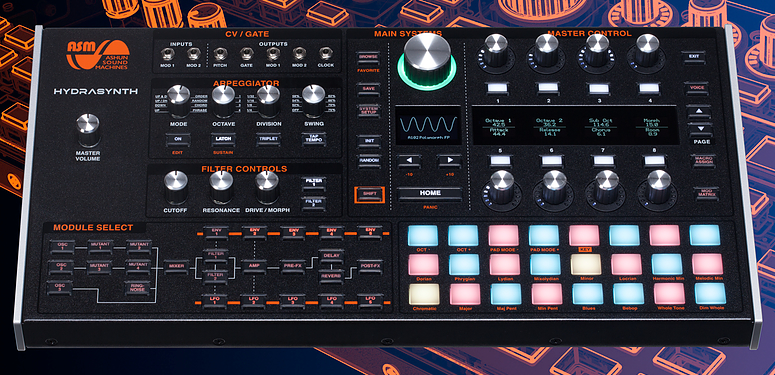Tap the Mixolydian scale pad
The image size is (775, 375).
545,265
